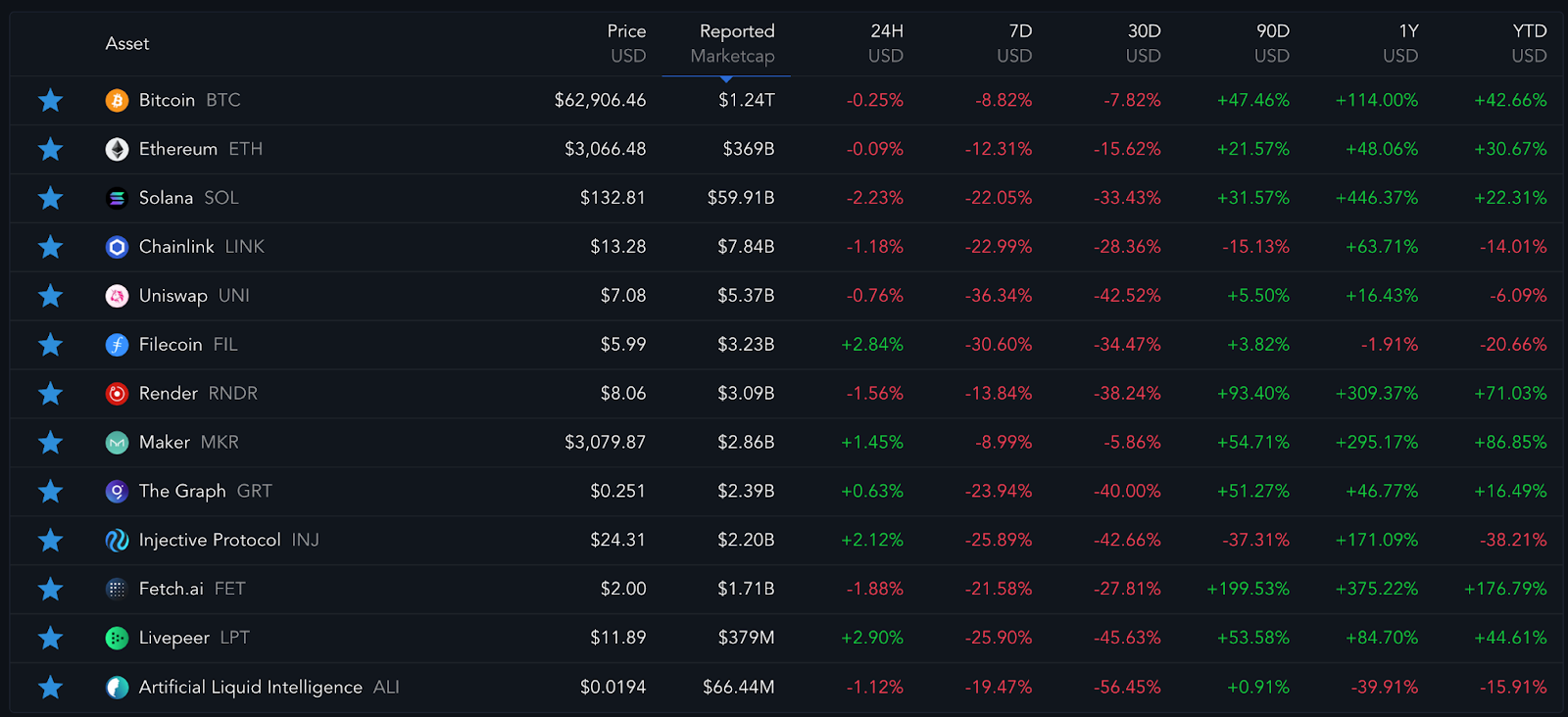1568x717 pixels.
Task: Select Render 90D value +93.40%
Action: point(1253,394)
